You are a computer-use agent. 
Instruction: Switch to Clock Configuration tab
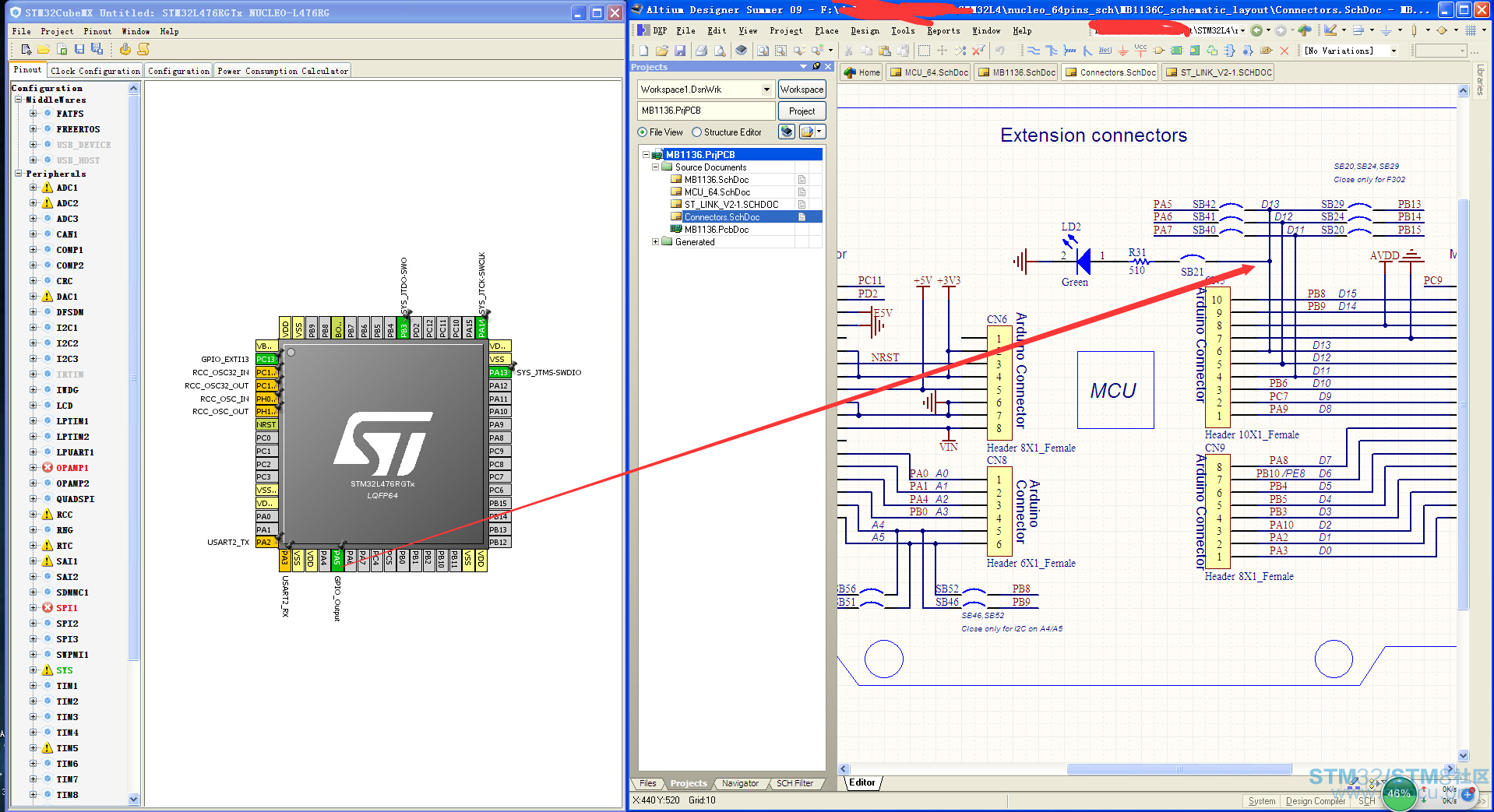[95, 71]
